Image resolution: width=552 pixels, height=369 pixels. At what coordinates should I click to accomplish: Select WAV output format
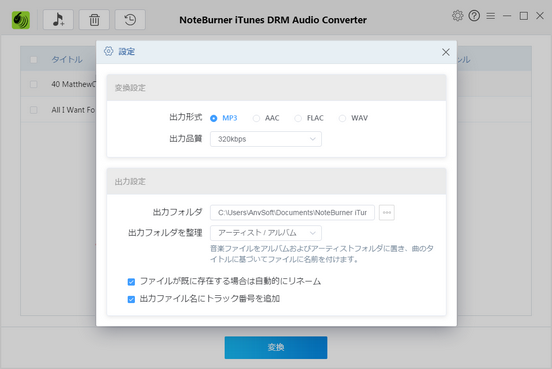point(342,118)
